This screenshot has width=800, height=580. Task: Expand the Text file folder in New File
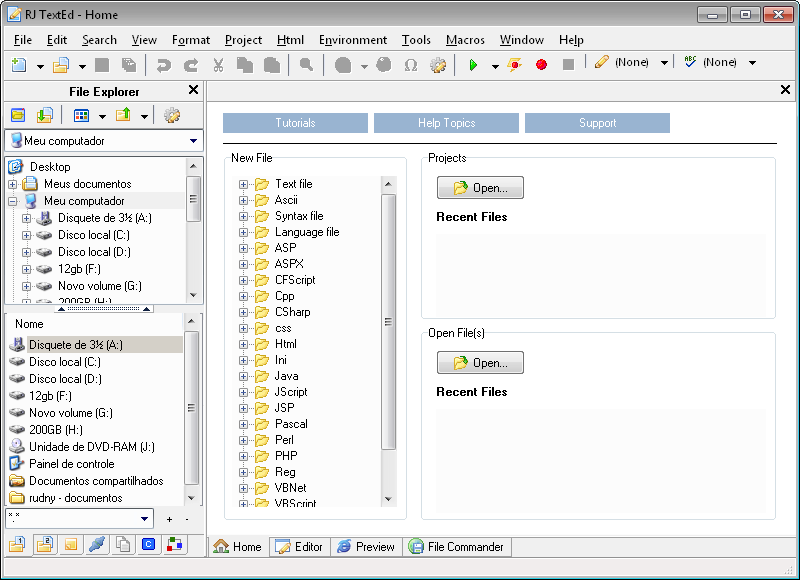point(243,184)
